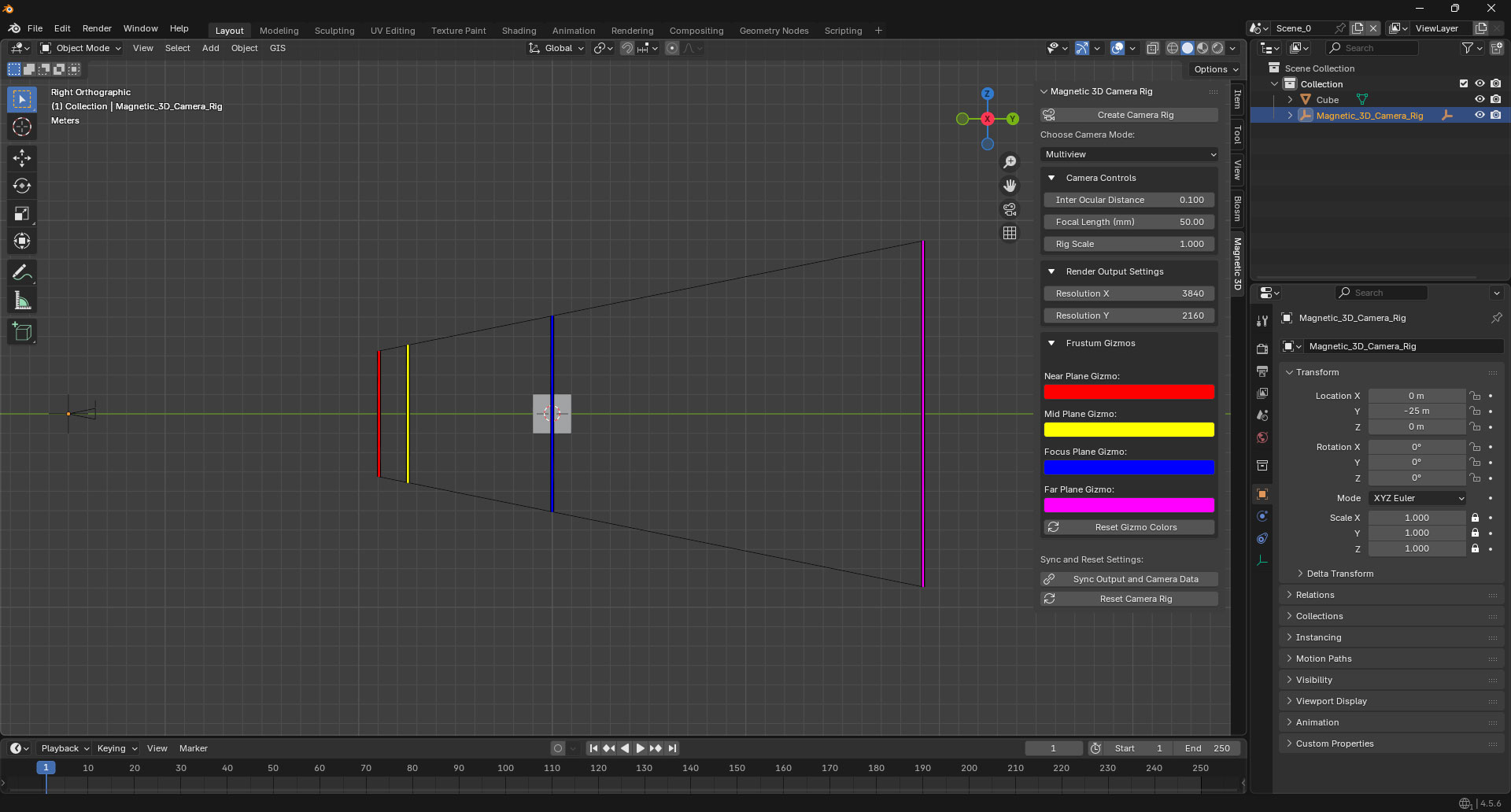Select the Annotate tool
This screenshot has height=812, width=1511.
[22, 273]
